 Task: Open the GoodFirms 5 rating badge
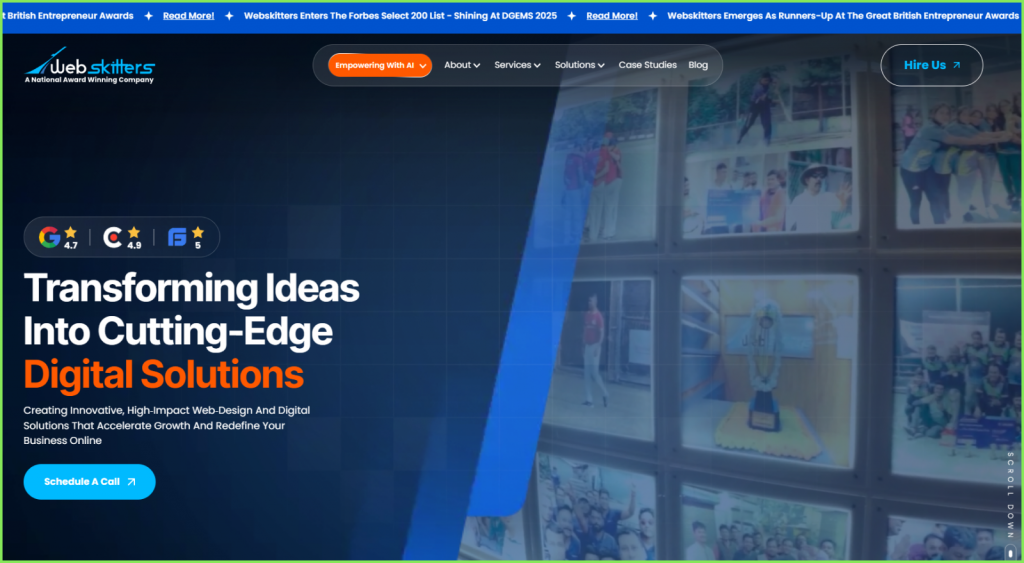pos(186,237)
